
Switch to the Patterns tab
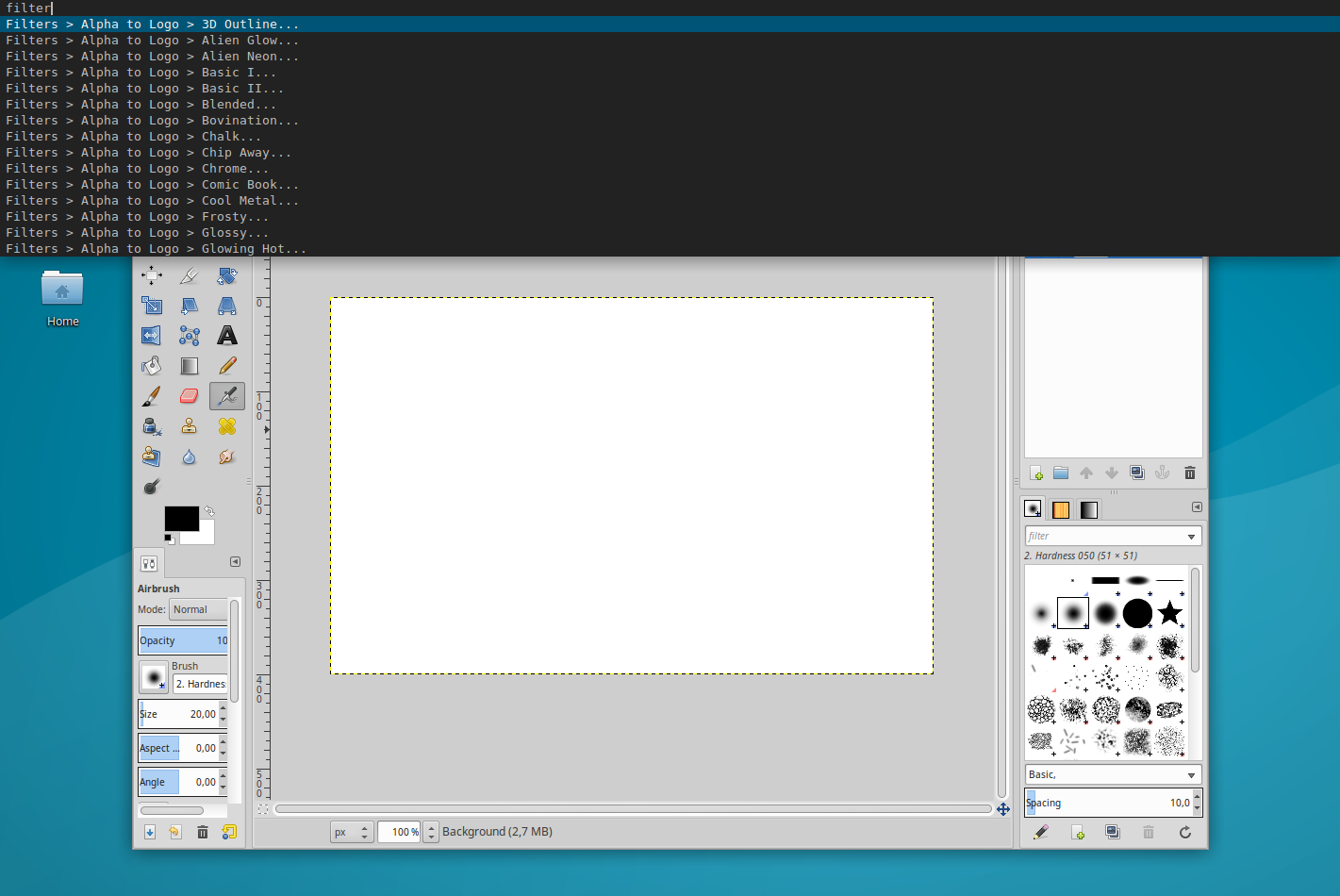(1060, 507)
